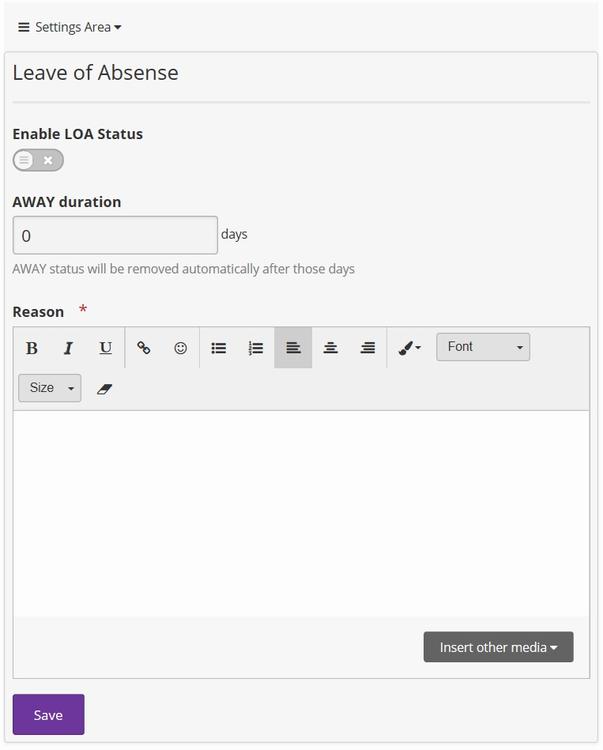Insert a bulleted list
Screen dimensions: 603x750
point(219,348)
